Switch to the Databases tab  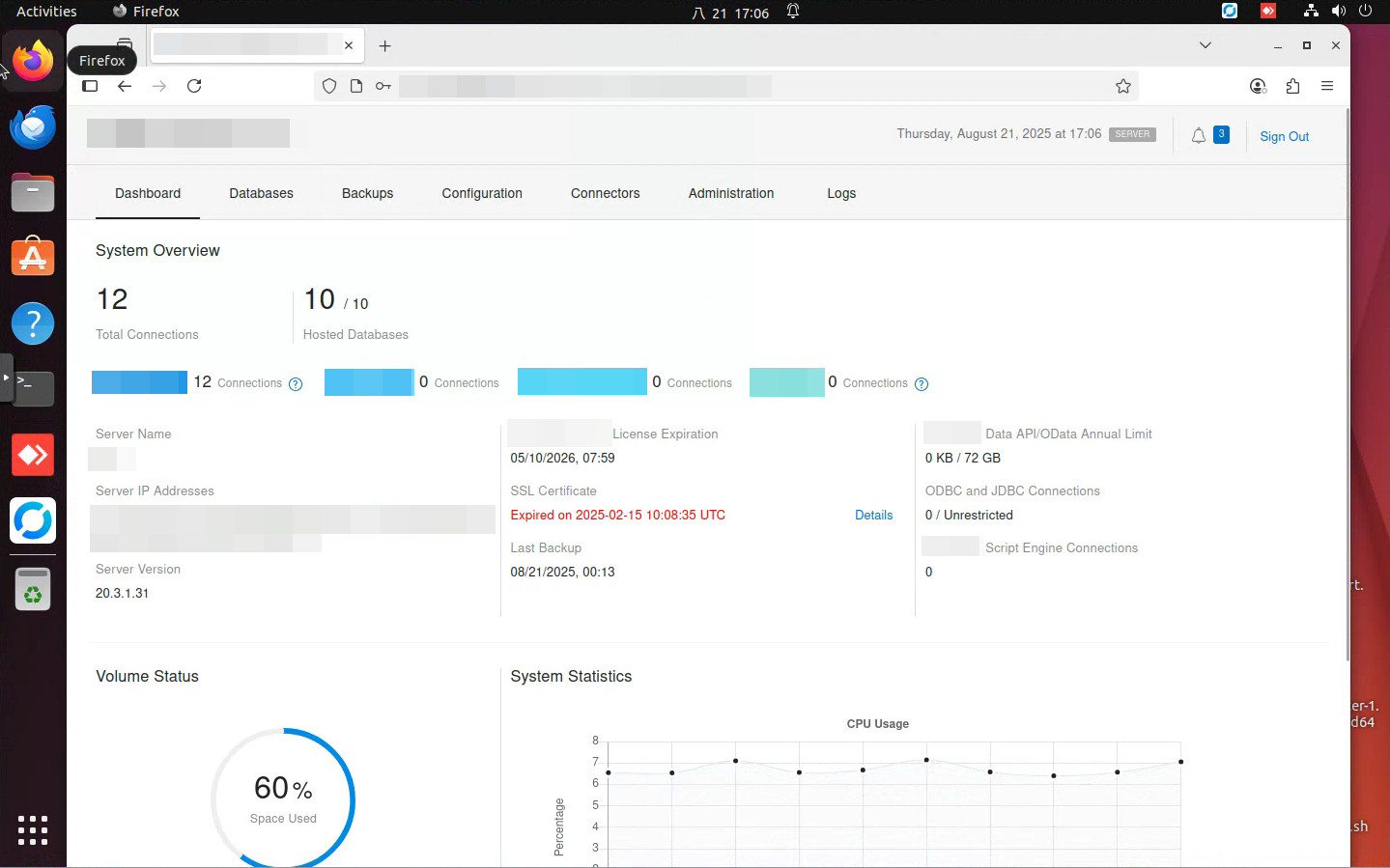click(x=261, y=193)
